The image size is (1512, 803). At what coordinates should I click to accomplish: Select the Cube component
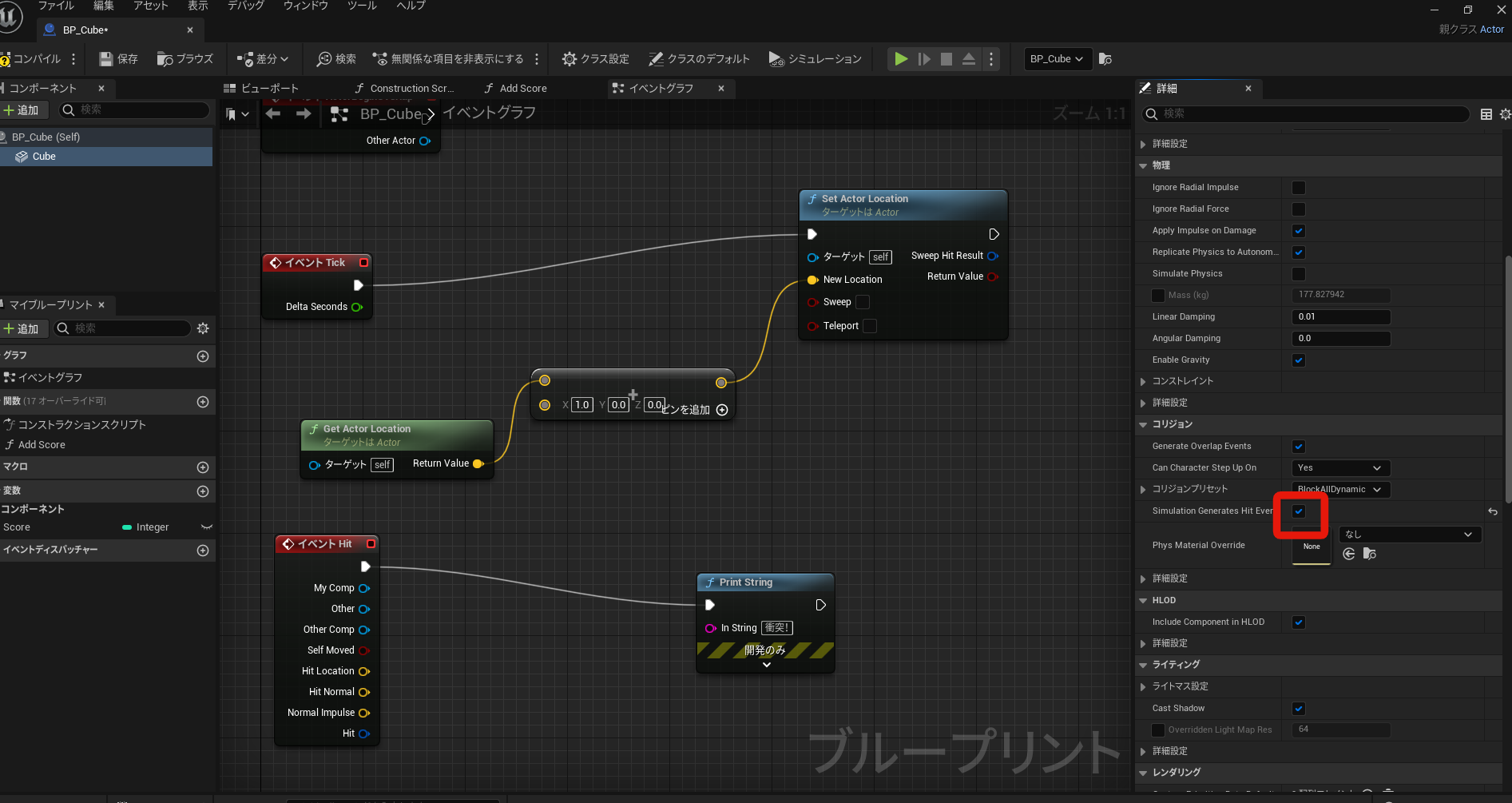(44, 157)
